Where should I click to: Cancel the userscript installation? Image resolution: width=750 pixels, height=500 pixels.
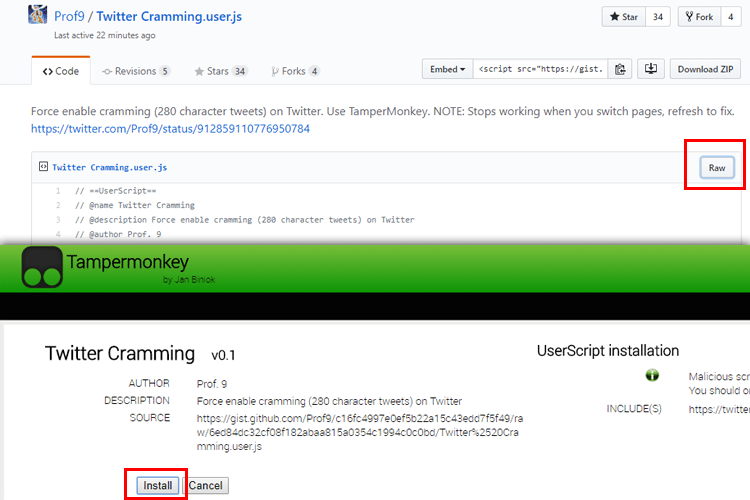(205, 485)
